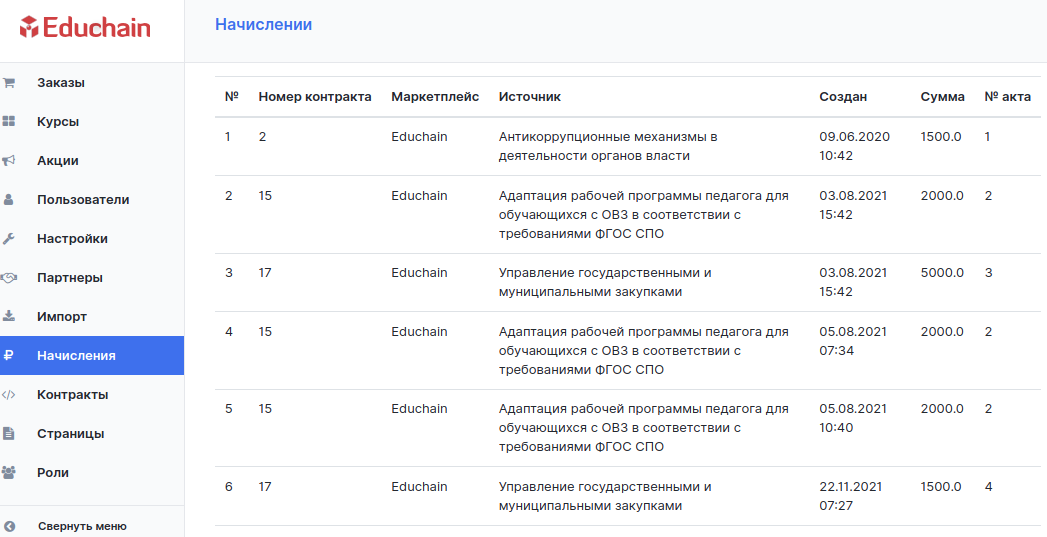Click the Educhain logo

pos(85,27)
